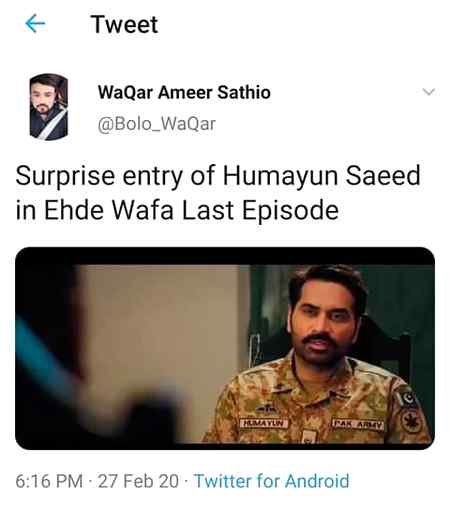Screen dimensions: 450x508
Task: Click the words "Surprise entry of"
Action: (116, 176)
